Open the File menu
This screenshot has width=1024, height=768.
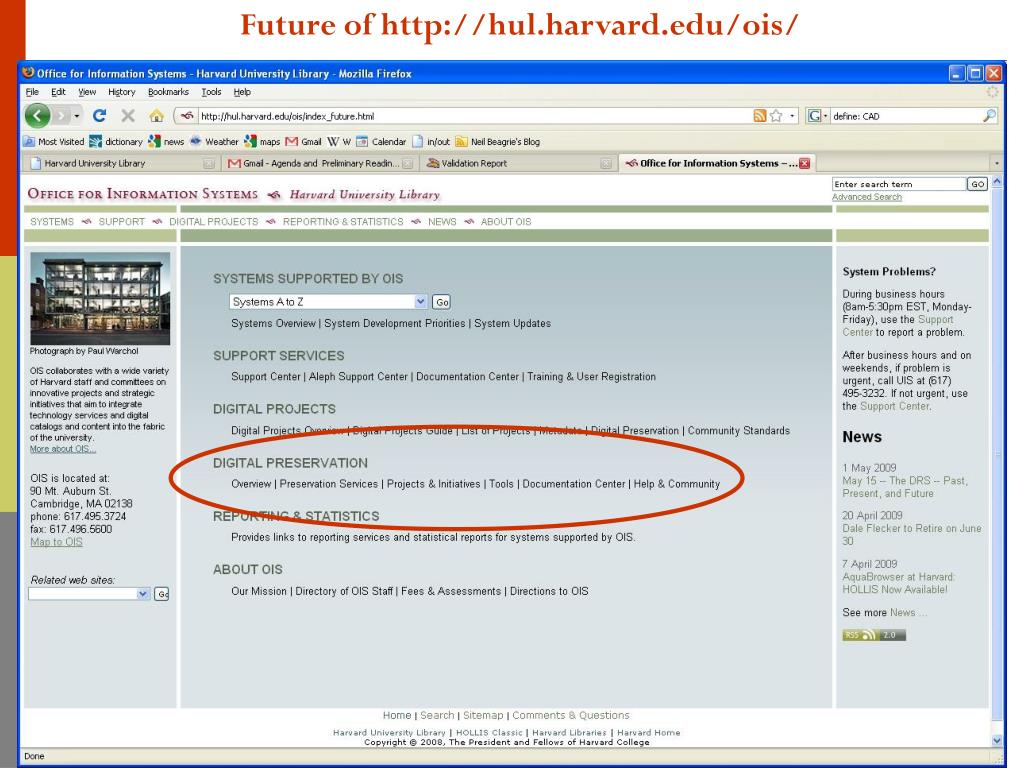tap(32, 92)
